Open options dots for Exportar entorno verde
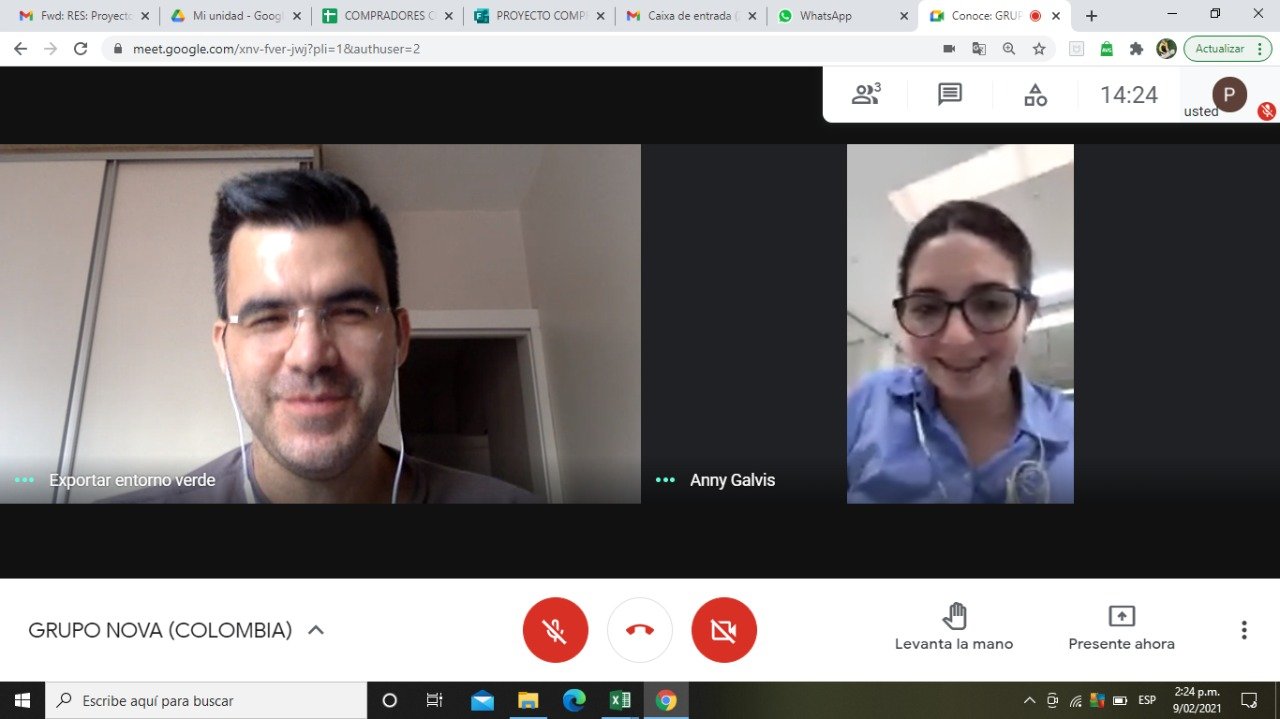This screenshot has height=719, width=1280. click(x=24, y=480)
